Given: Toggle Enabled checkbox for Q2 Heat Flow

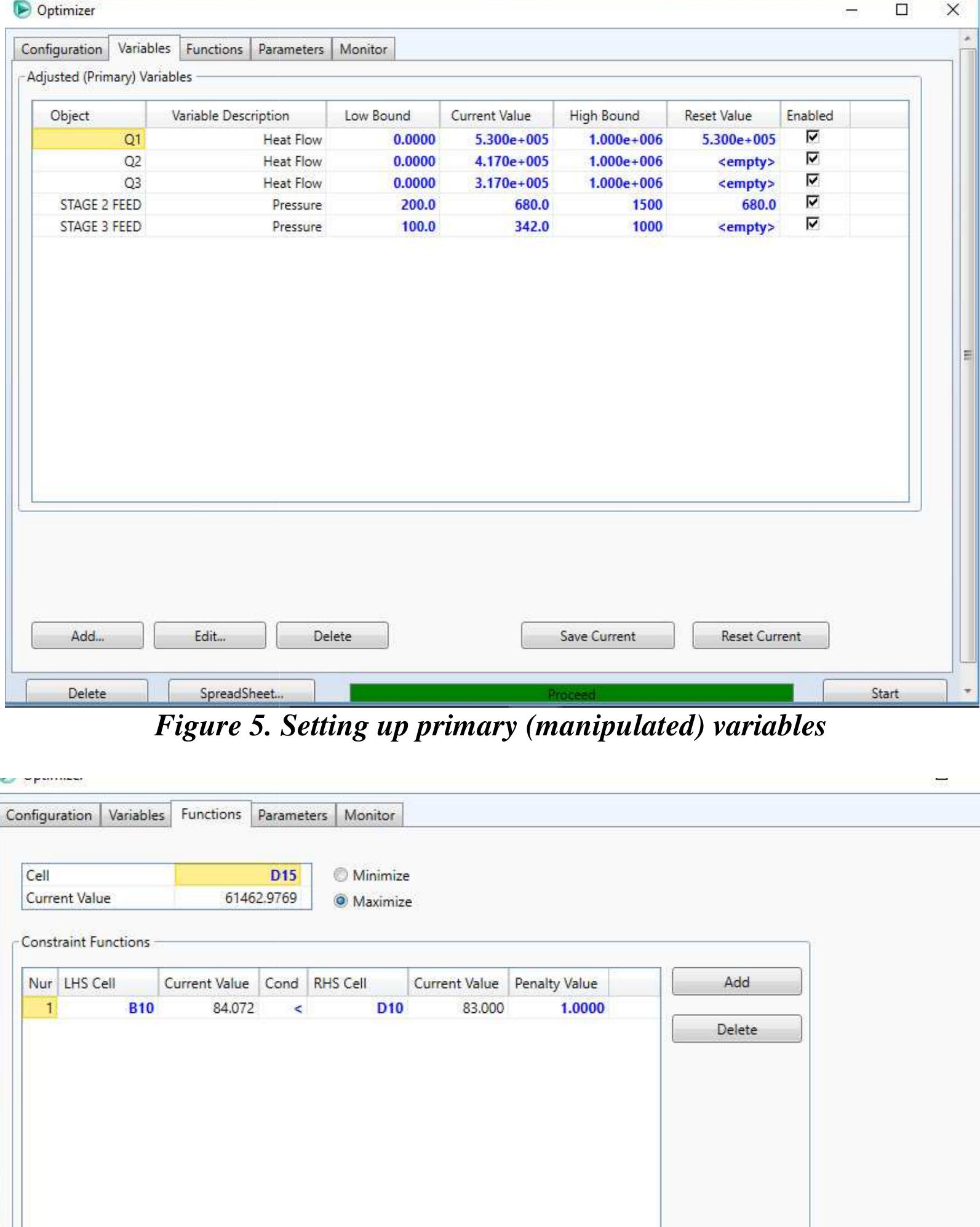Looking at the screenshot, I should coord(813,159).
